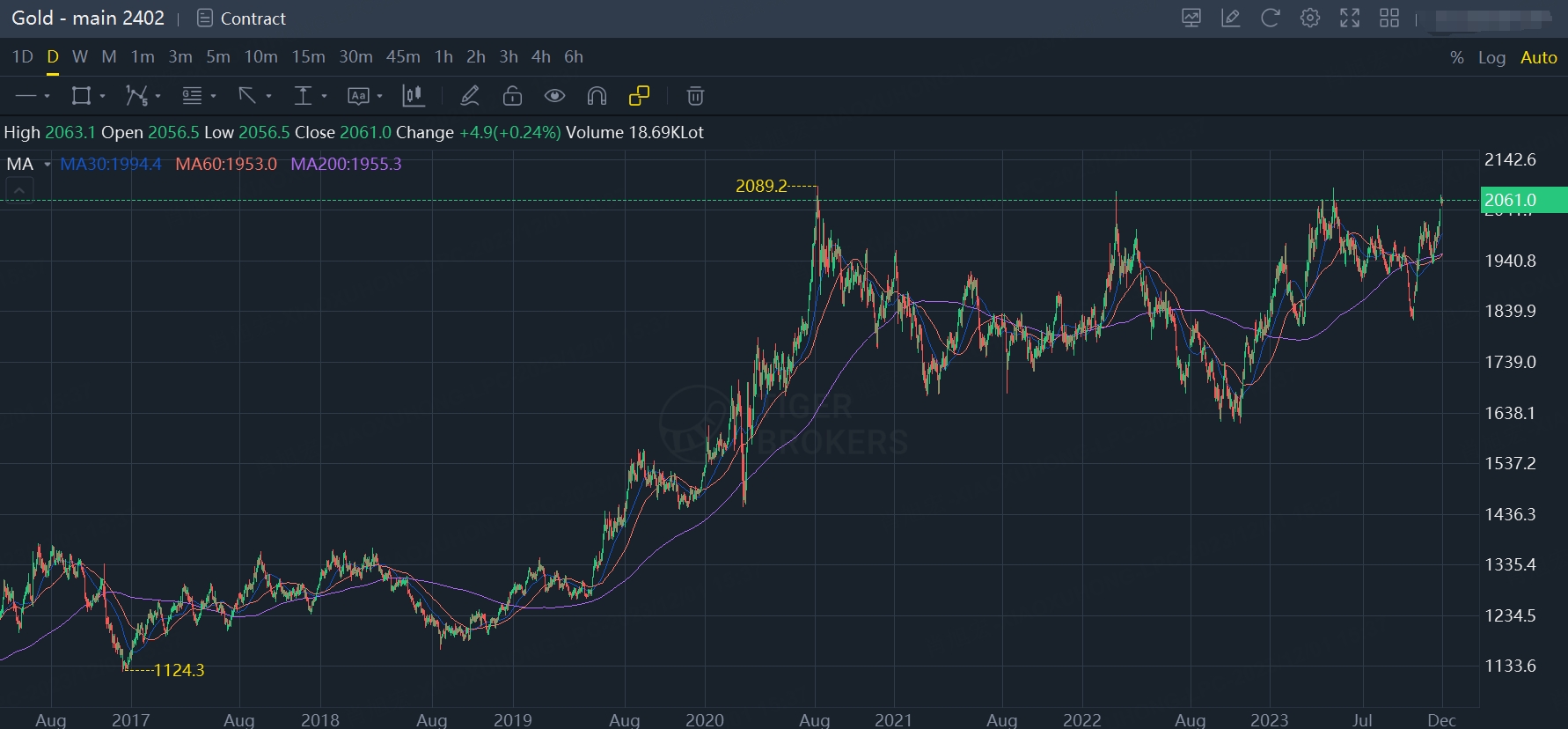Enable Auto price scaling

coord(1538,57)
